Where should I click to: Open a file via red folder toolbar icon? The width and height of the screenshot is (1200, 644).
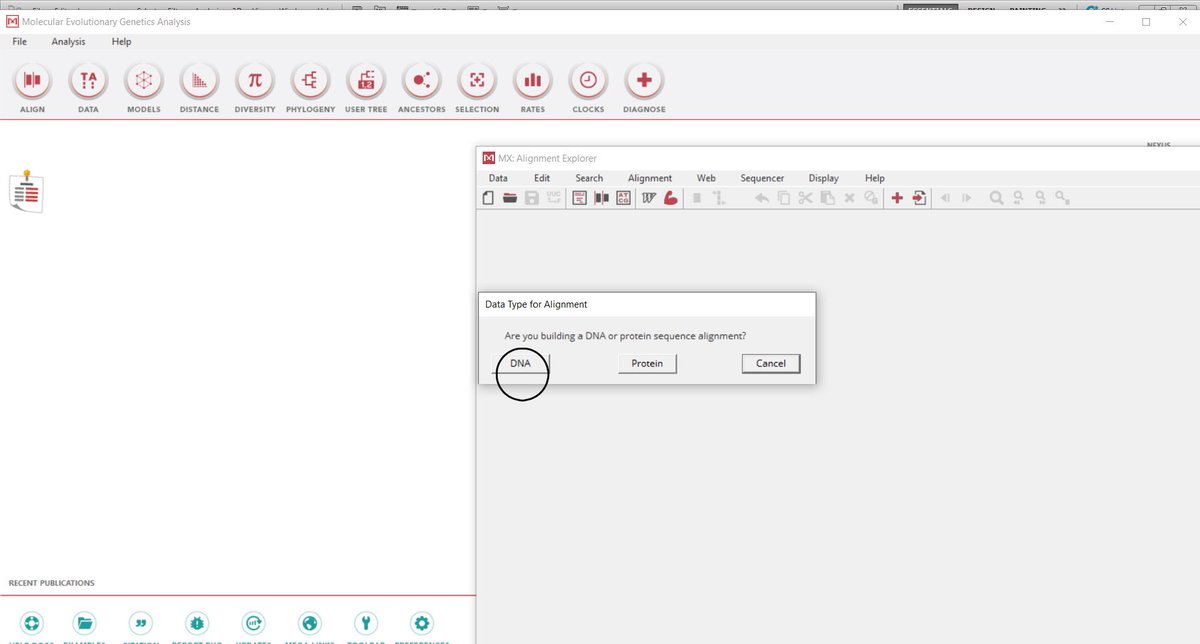[510, 198]
